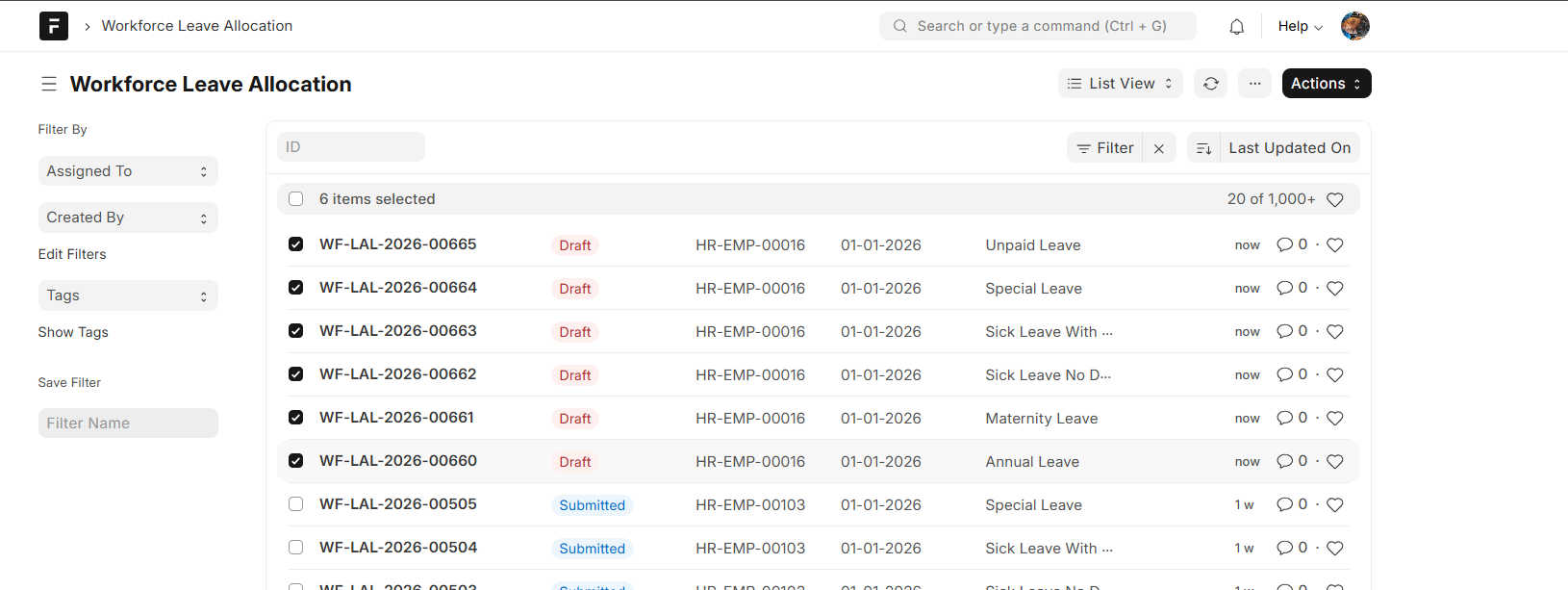Screen dimensions: 1568x590
Task: Open comments on WF-LAL-2026-00505
Action: tap(1292, 504)
